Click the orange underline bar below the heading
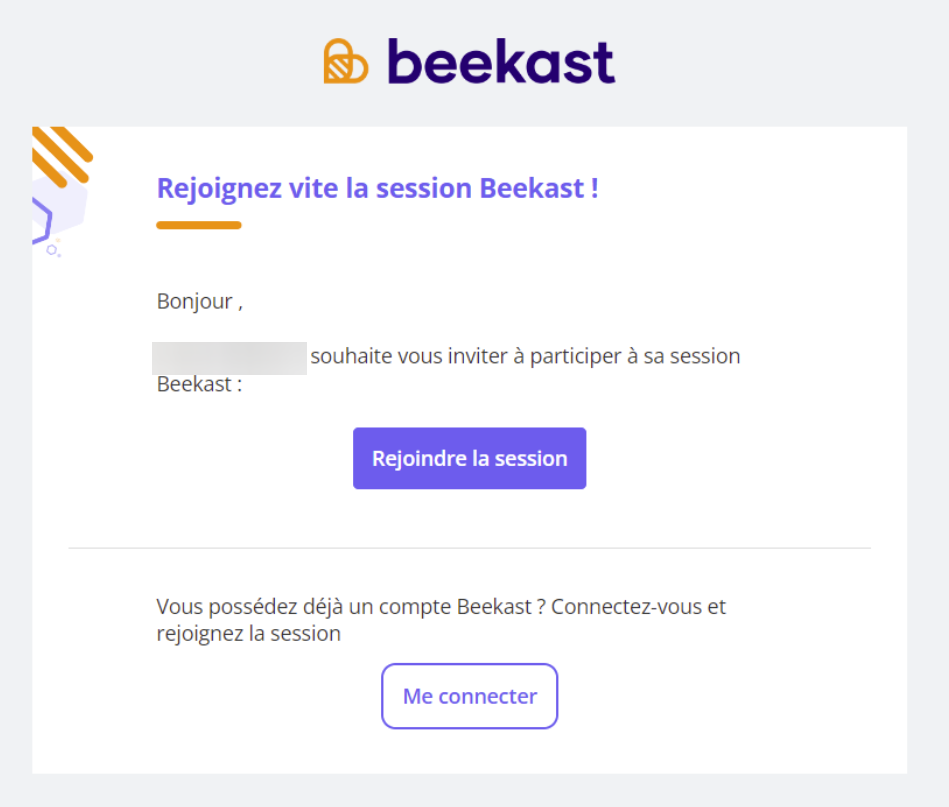 pos(199,225)
